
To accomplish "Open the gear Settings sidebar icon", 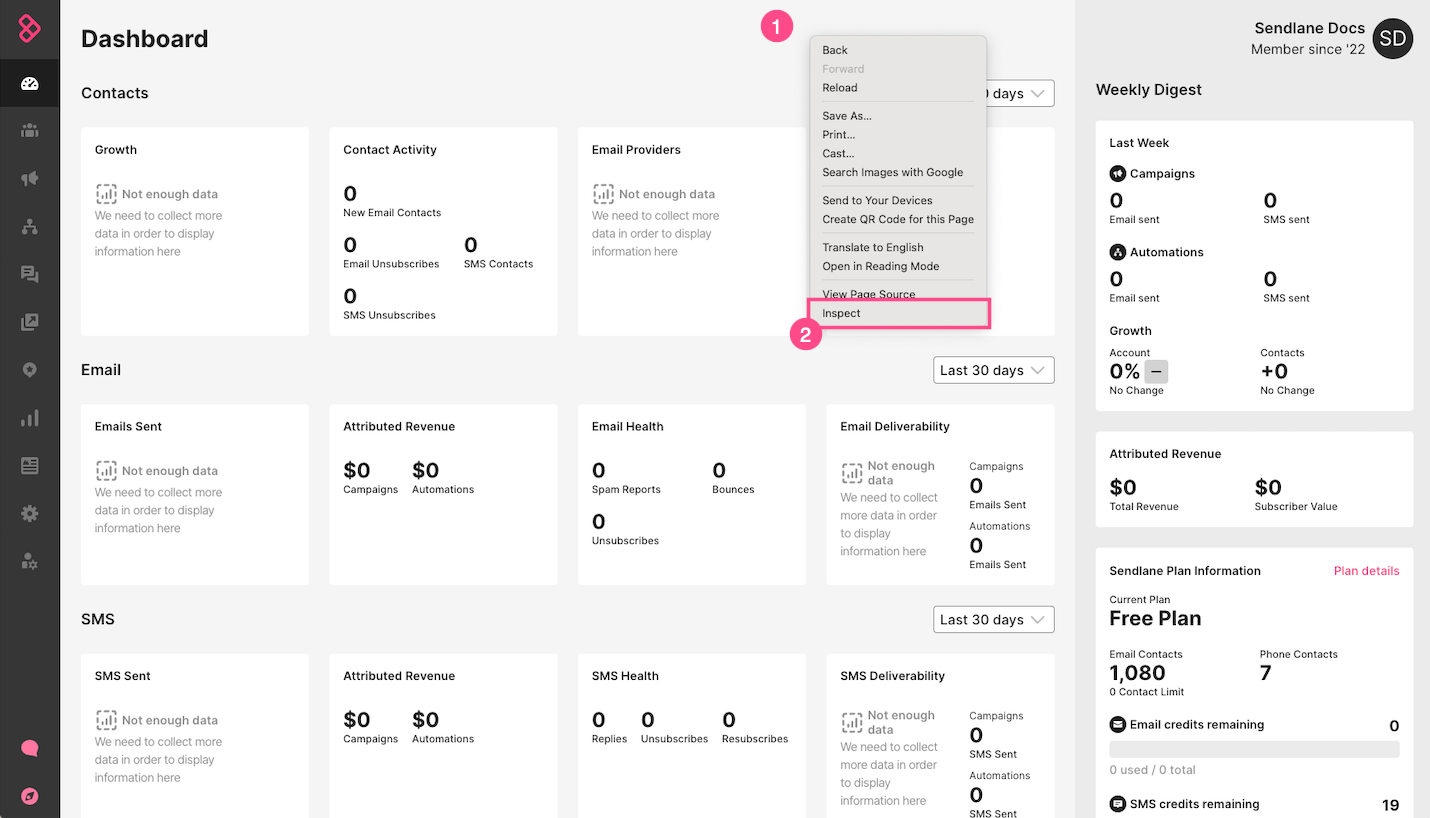I will 30,513.
